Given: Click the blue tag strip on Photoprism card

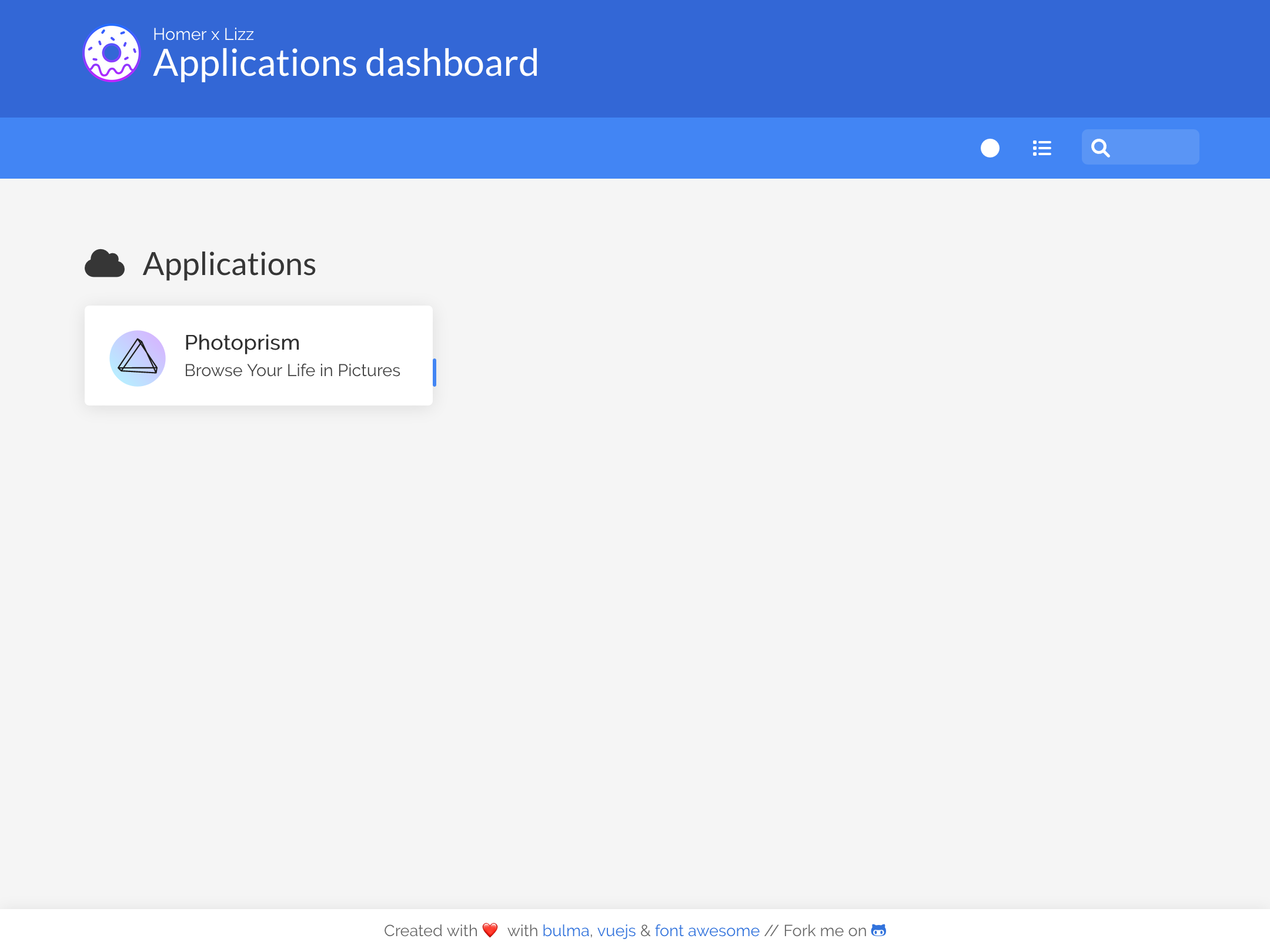Looking at the screenshot, I should [x=434, y=372].
